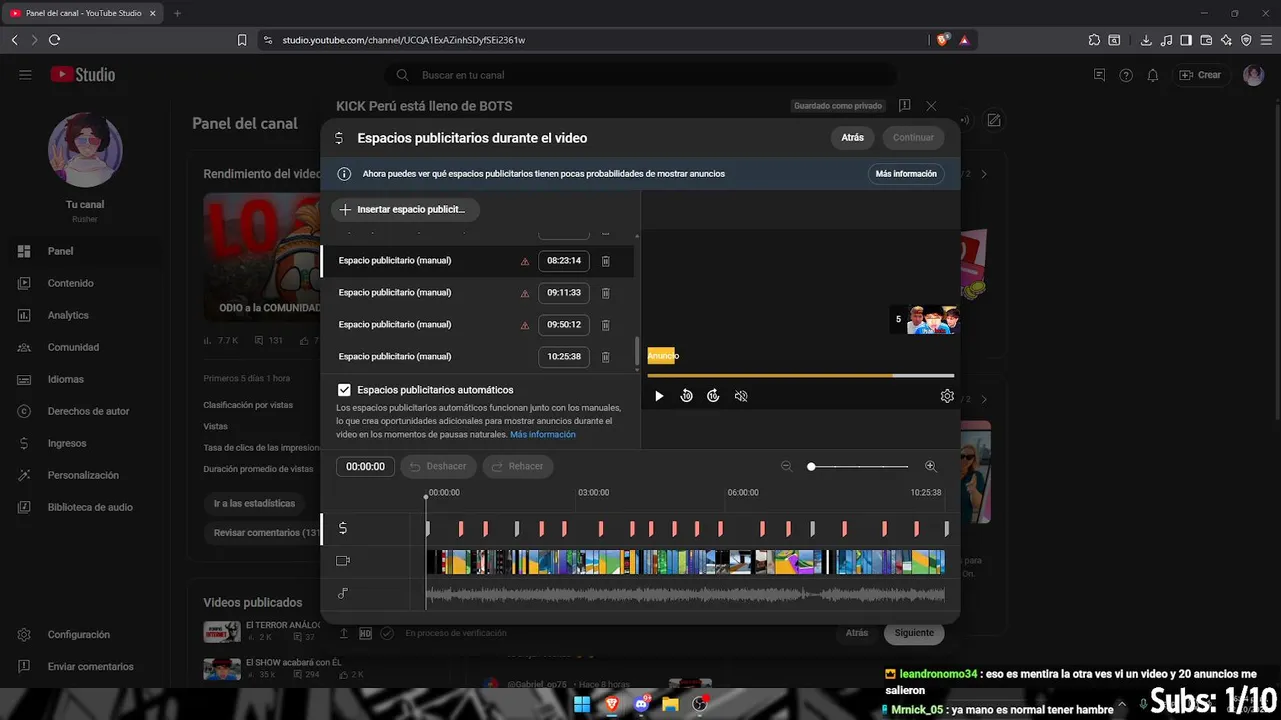Click the ad marker at the end of the timeline

point(947,528)
